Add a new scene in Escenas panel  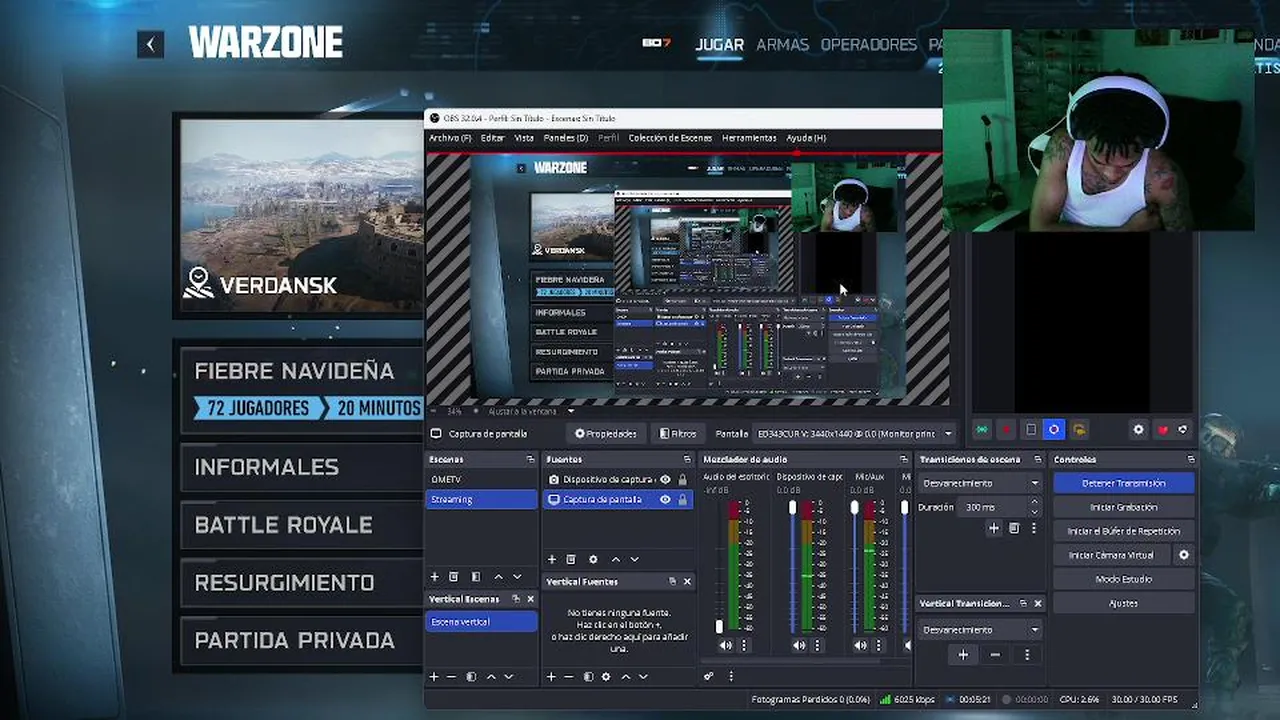(434, 577)
